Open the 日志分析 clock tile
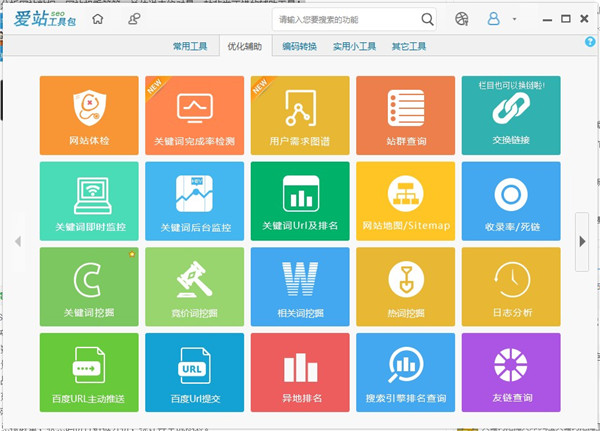This screenshot has width=600, height=431. 511,287
